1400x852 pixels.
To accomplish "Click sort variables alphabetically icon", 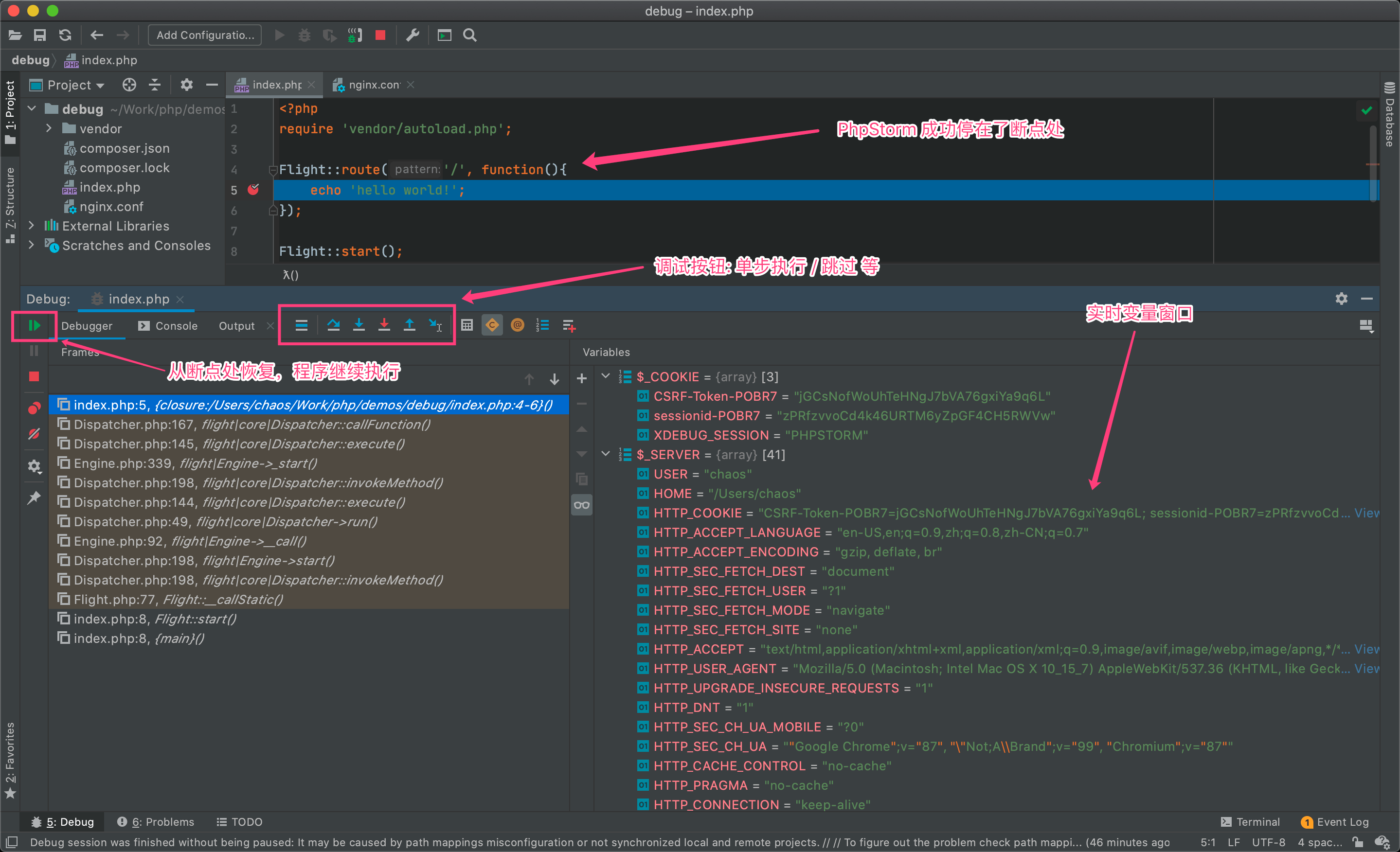I will pyautogui.click(x=542, y=325).
